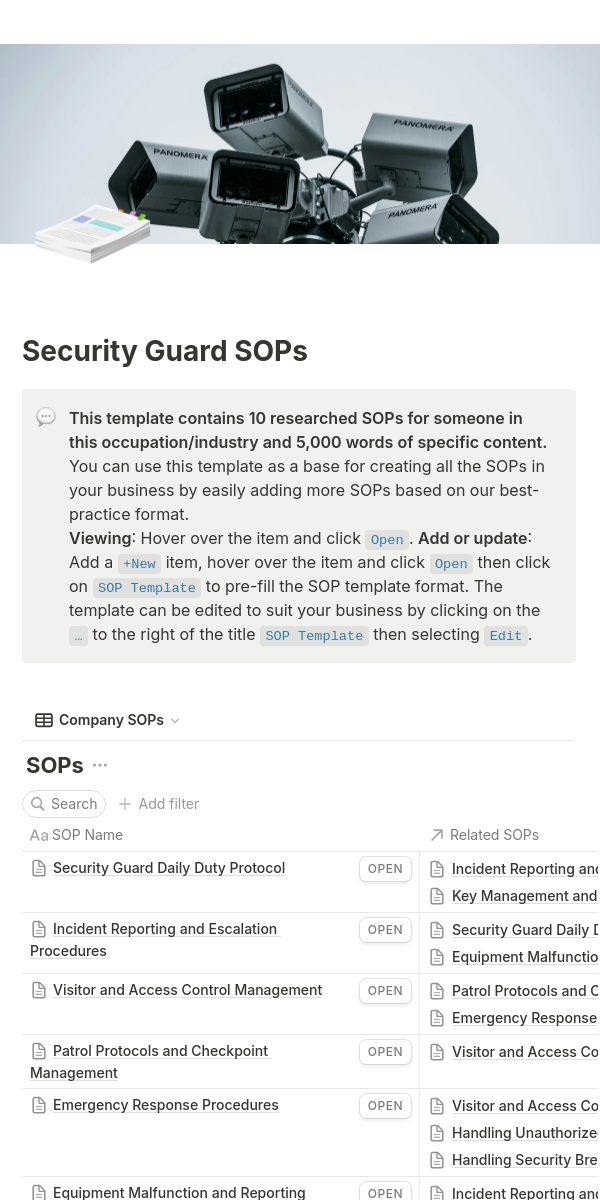Click the SOP Name column header

tap(87, 835)
